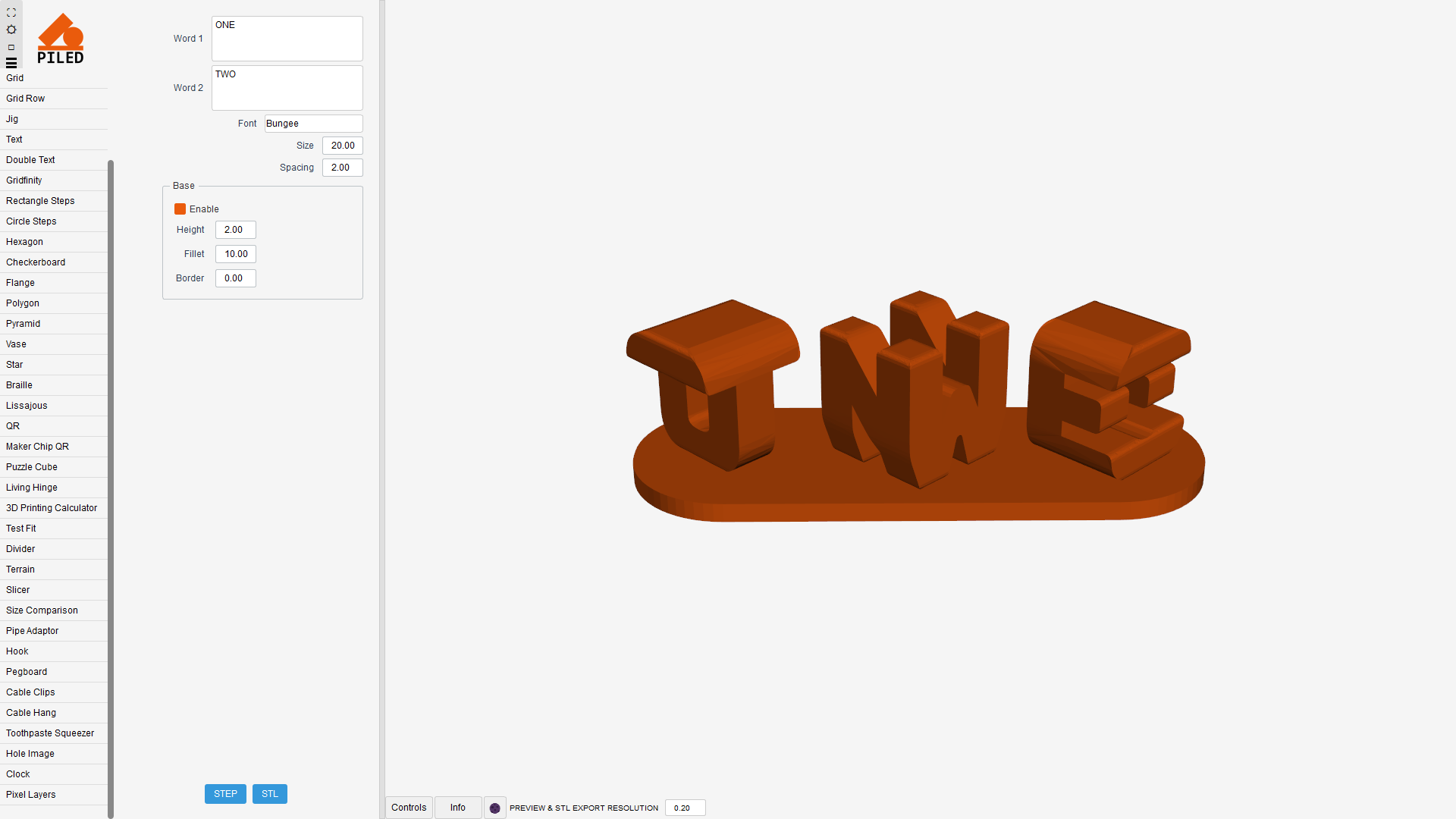The width and height of the screenshot is (1456, 819).
Task: Open the Controls tab
Action: [x=409, y=808]
